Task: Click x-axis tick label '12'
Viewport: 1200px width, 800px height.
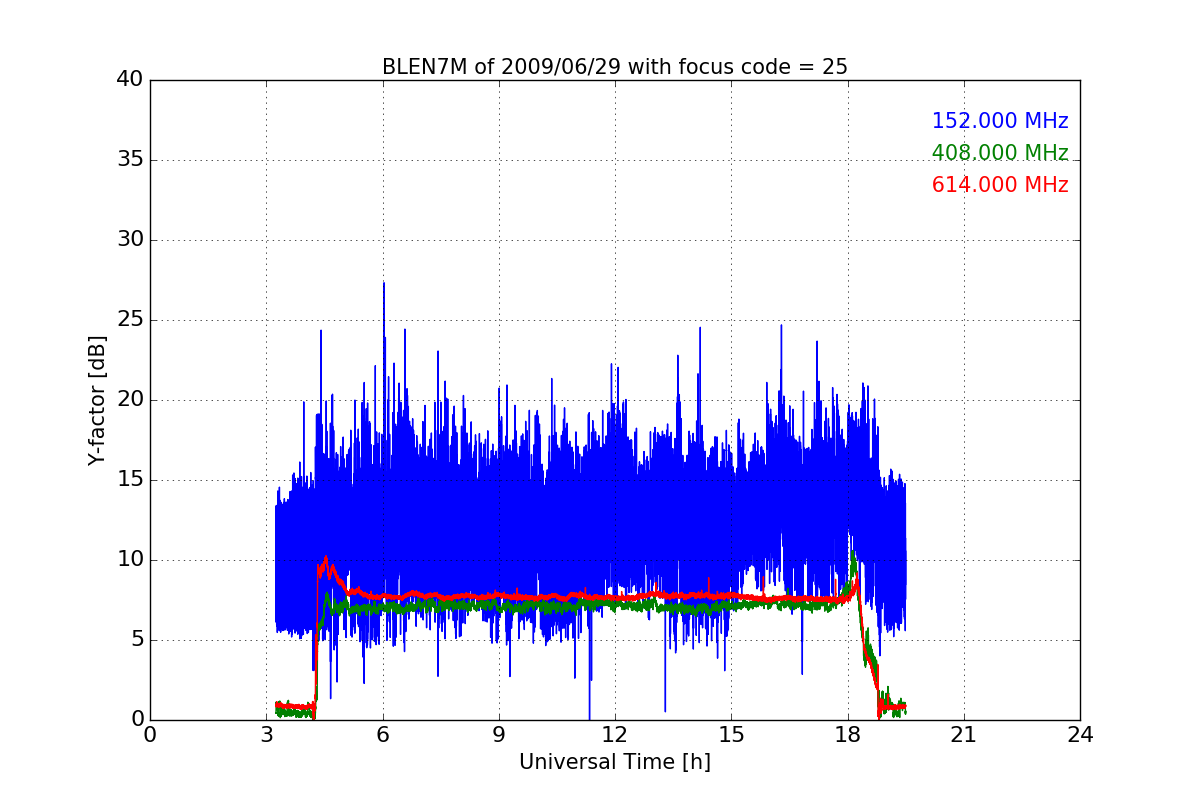Action: (615, 735)
